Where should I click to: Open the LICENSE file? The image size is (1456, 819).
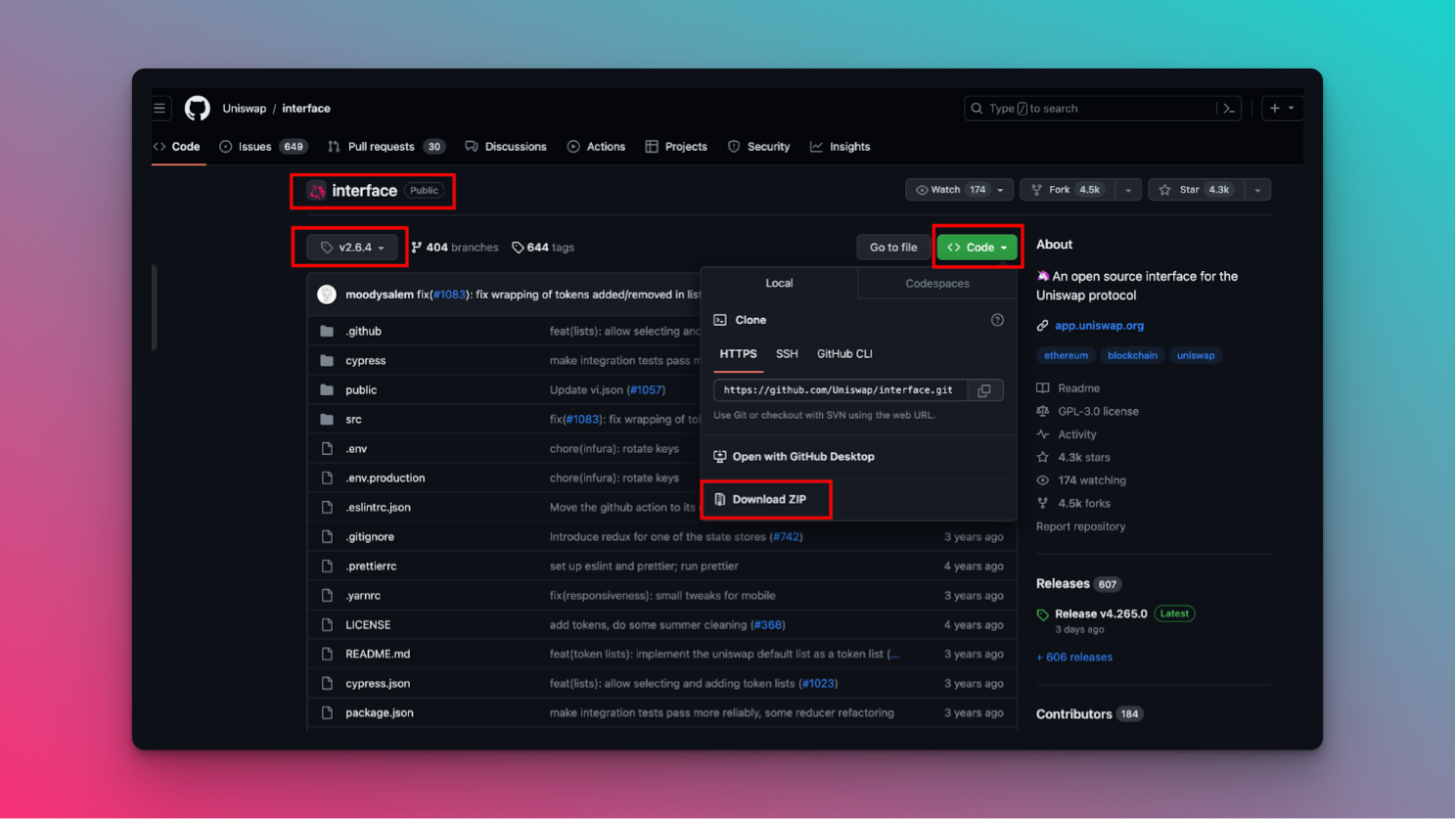tap(368, 625)
